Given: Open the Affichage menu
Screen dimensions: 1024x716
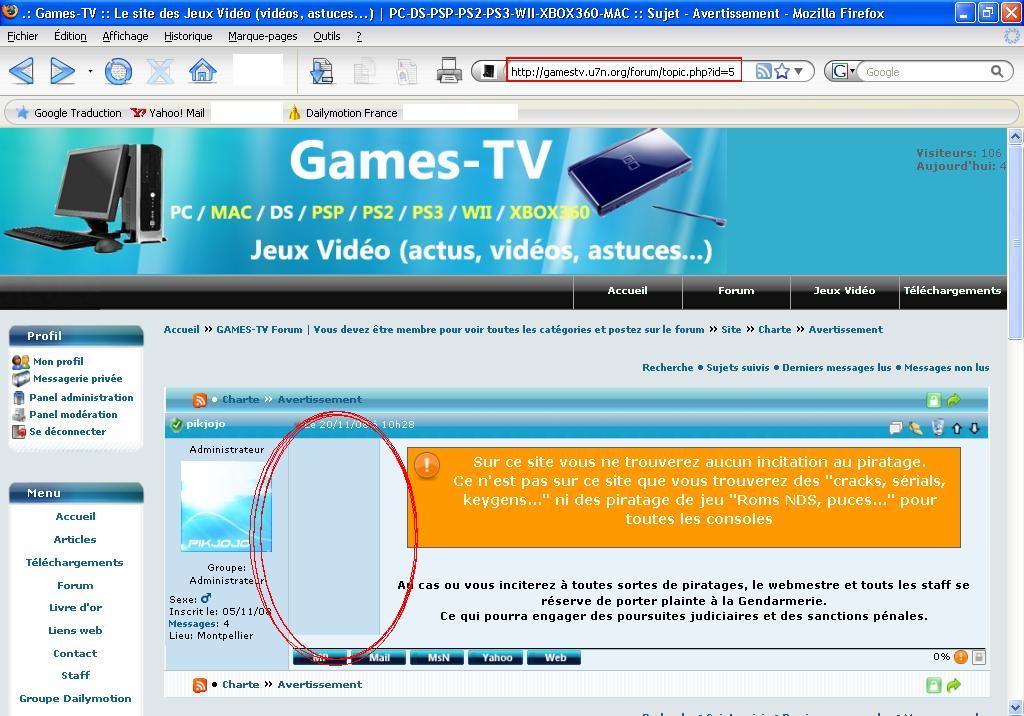Looking at the screenshot, I should [x=125, y=36].
